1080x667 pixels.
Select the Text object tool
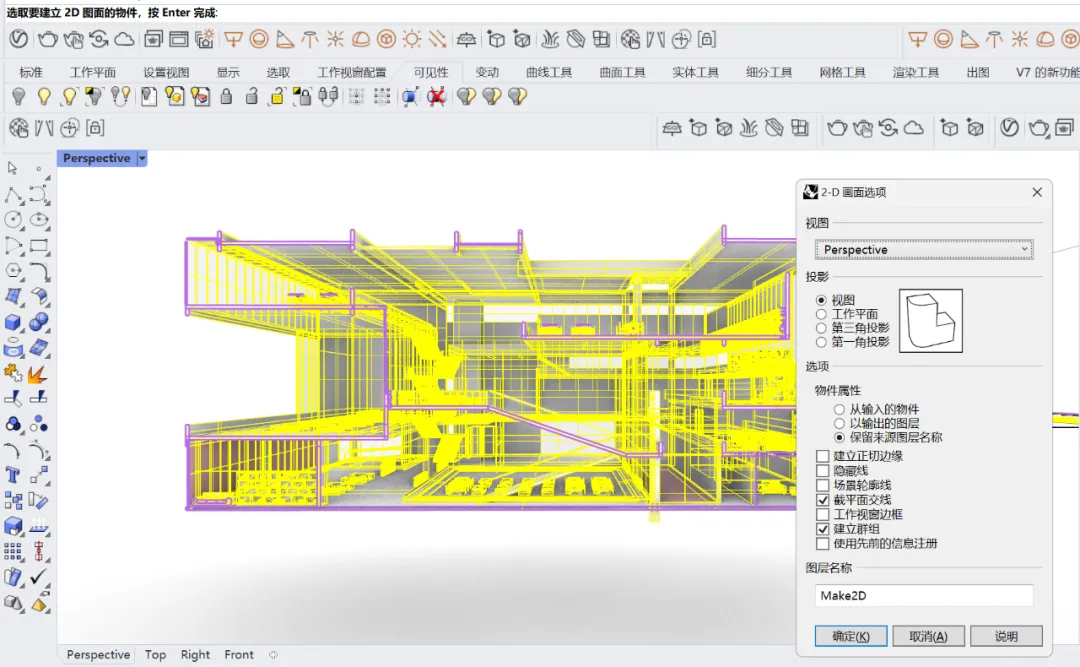tap(13, 475)
